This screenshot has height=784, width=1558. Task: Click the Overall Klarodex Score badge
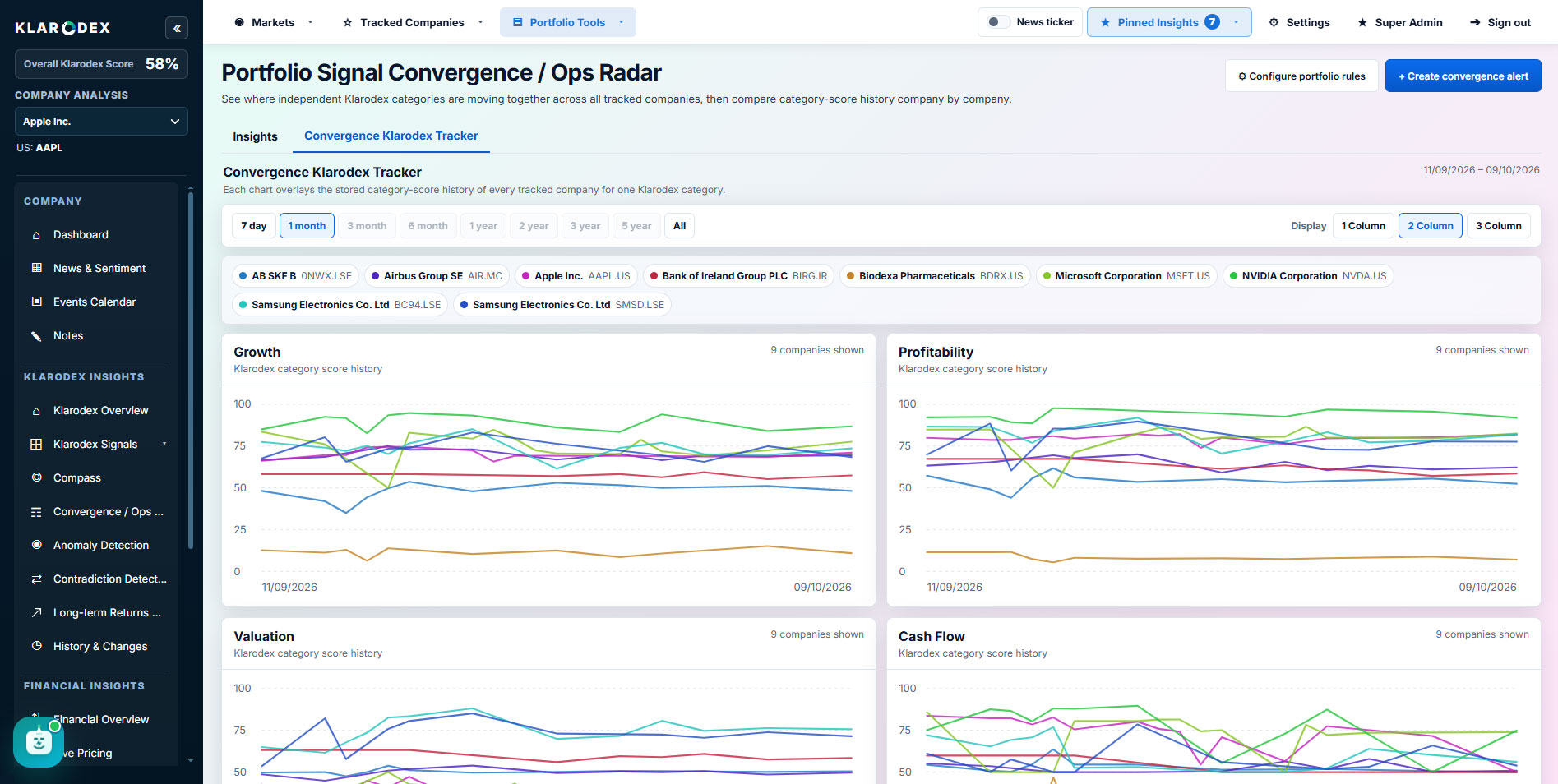[101, 64]
